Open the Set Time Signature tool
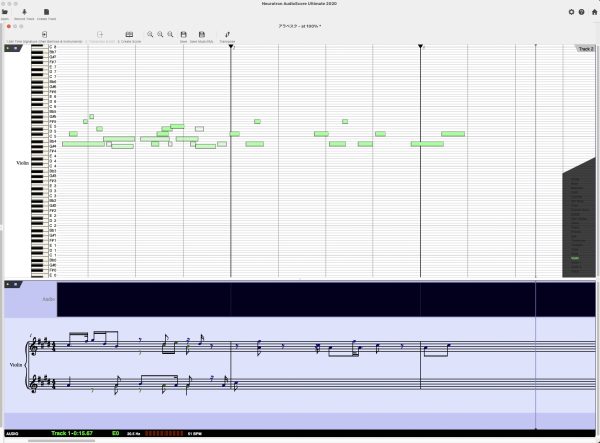 click(x=45, y=34)
